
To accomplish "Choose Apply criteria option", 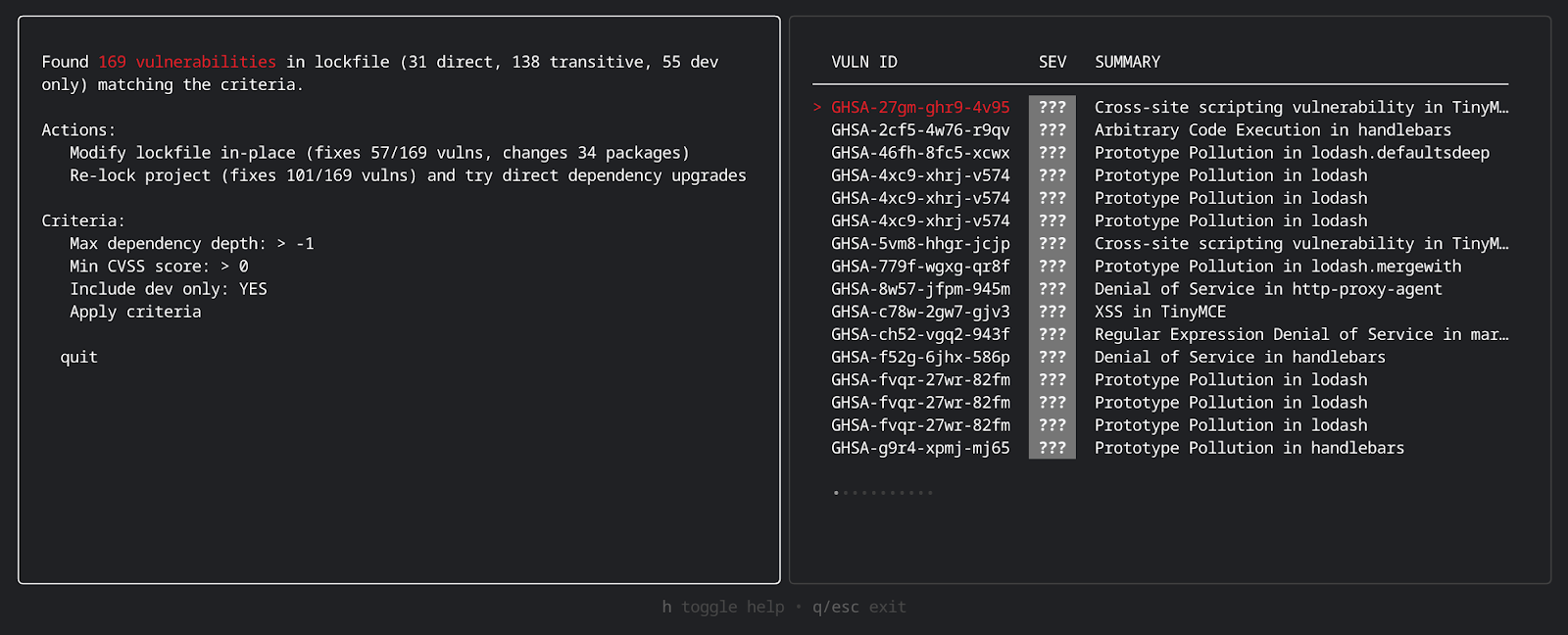I will pyautogui.click(x=135, y=312).
